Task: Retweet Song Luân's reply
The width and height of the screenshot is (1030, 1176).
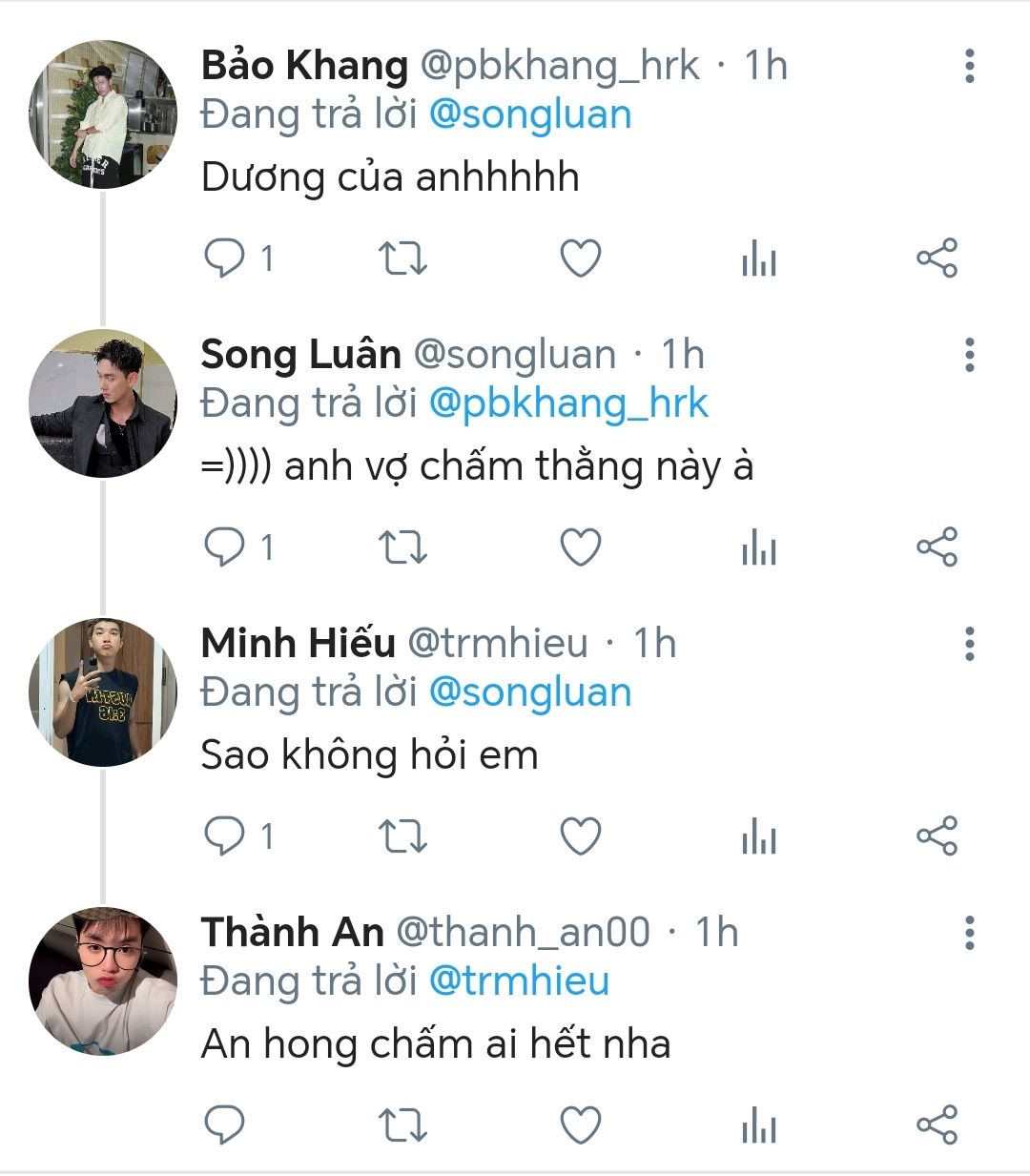Action: pos(402,547)
